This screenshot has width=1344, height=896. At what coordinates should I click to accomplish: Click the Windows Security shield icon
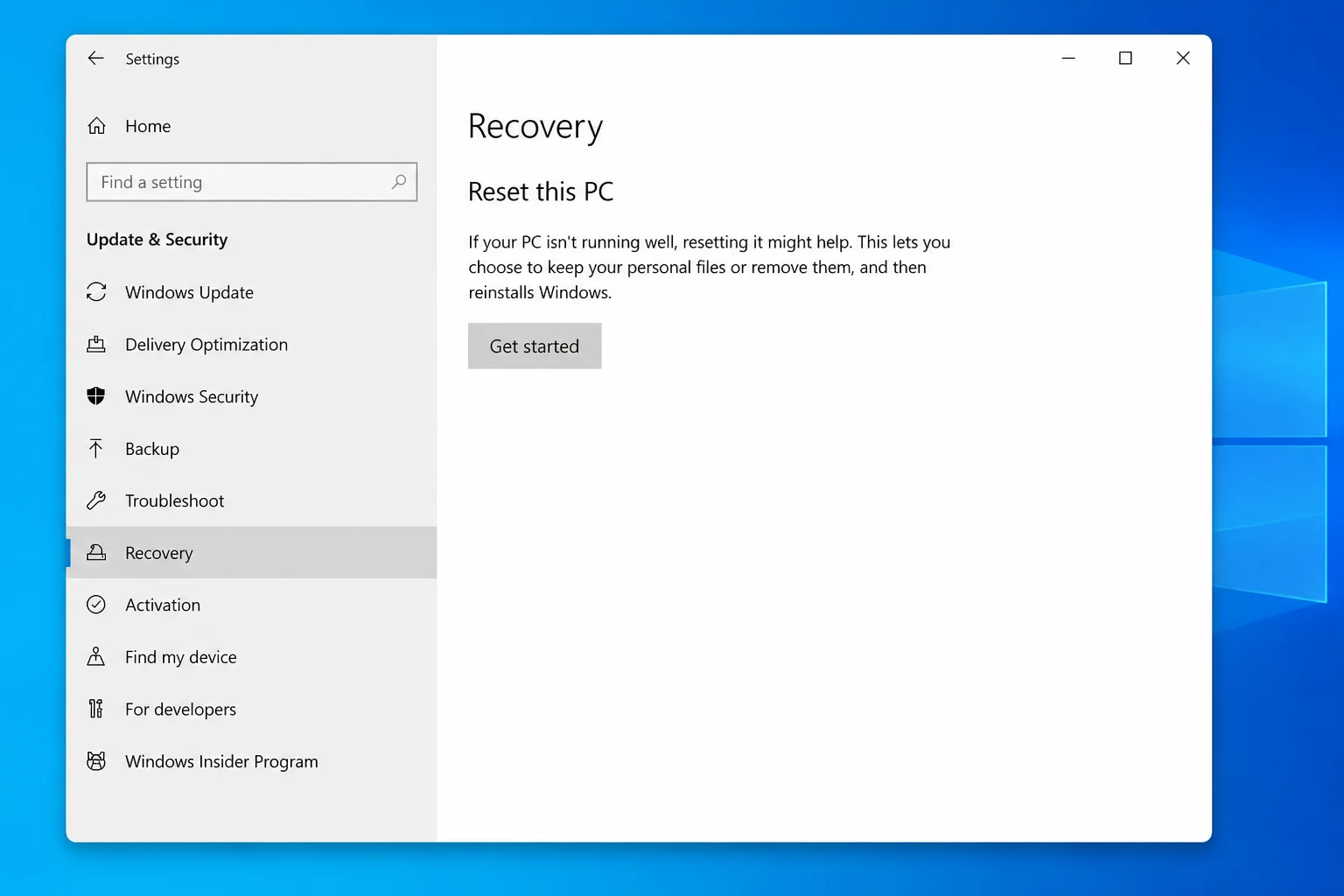click(x=96, y=396)
